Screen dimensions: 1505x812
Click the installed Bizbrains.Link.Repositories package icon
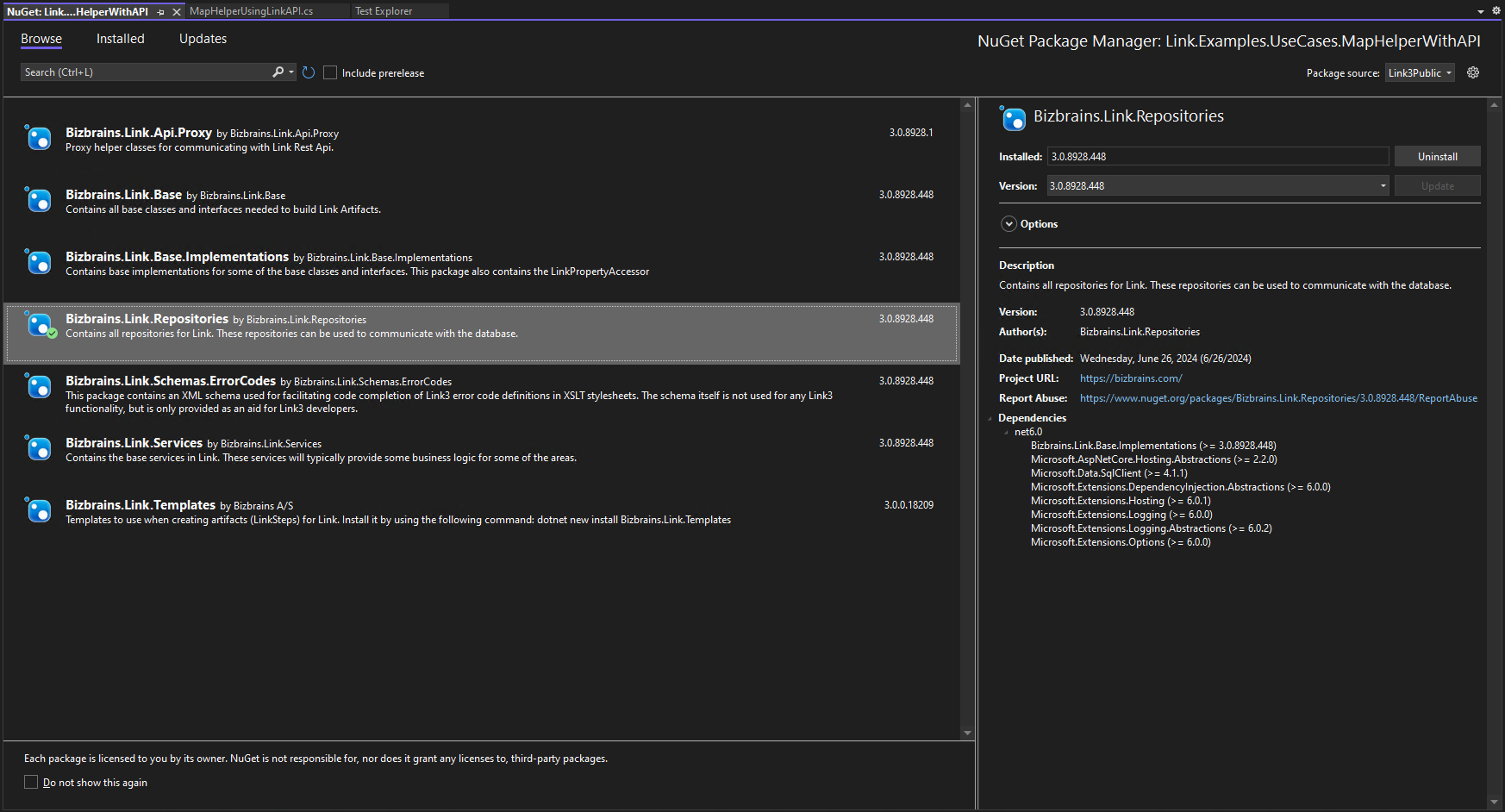pyautogui.click(x=39, y=325)
